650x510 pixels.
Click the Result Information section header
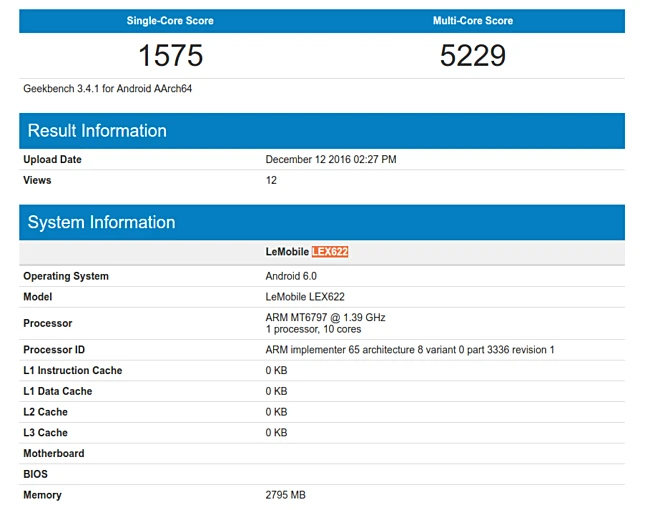pyautogui.click(x=97, y=131)
